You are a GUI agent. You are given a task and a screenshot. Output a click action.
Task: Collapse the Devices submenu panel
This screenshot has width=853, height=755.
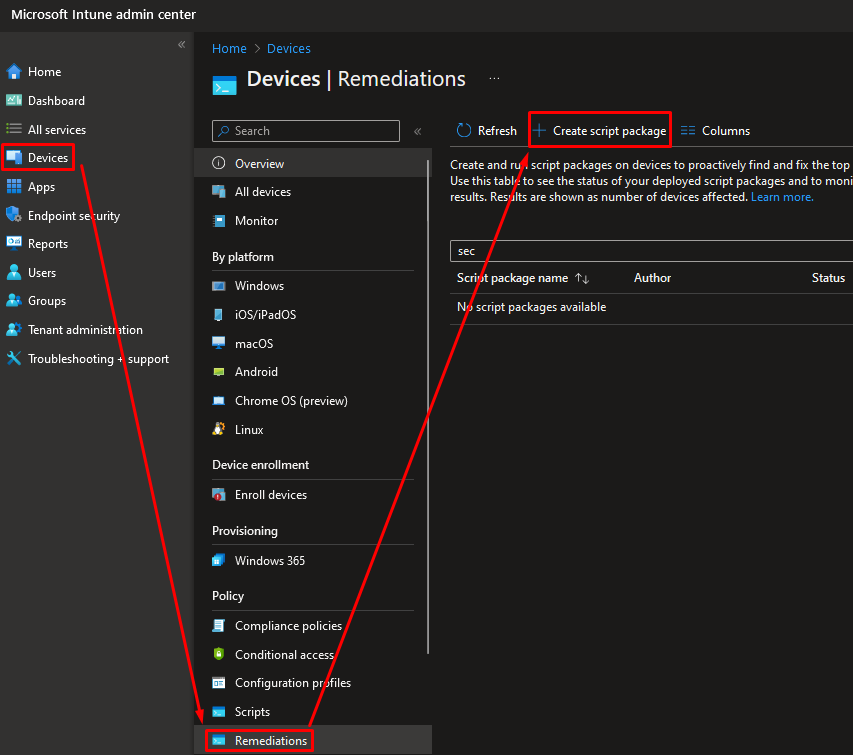(x=418, y=131)
